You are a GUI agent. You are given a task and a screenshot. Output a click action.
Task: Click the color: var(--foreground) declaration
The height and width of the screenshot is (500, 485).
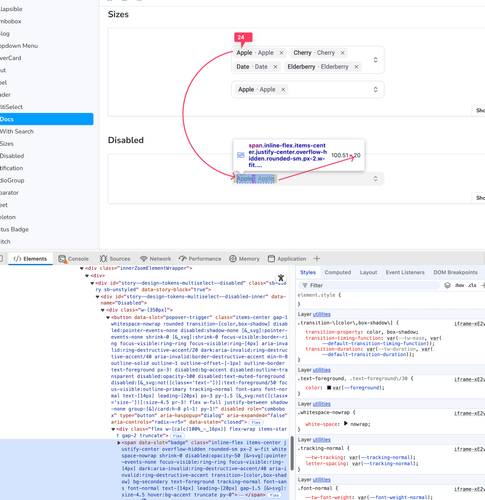click(345, 388)
